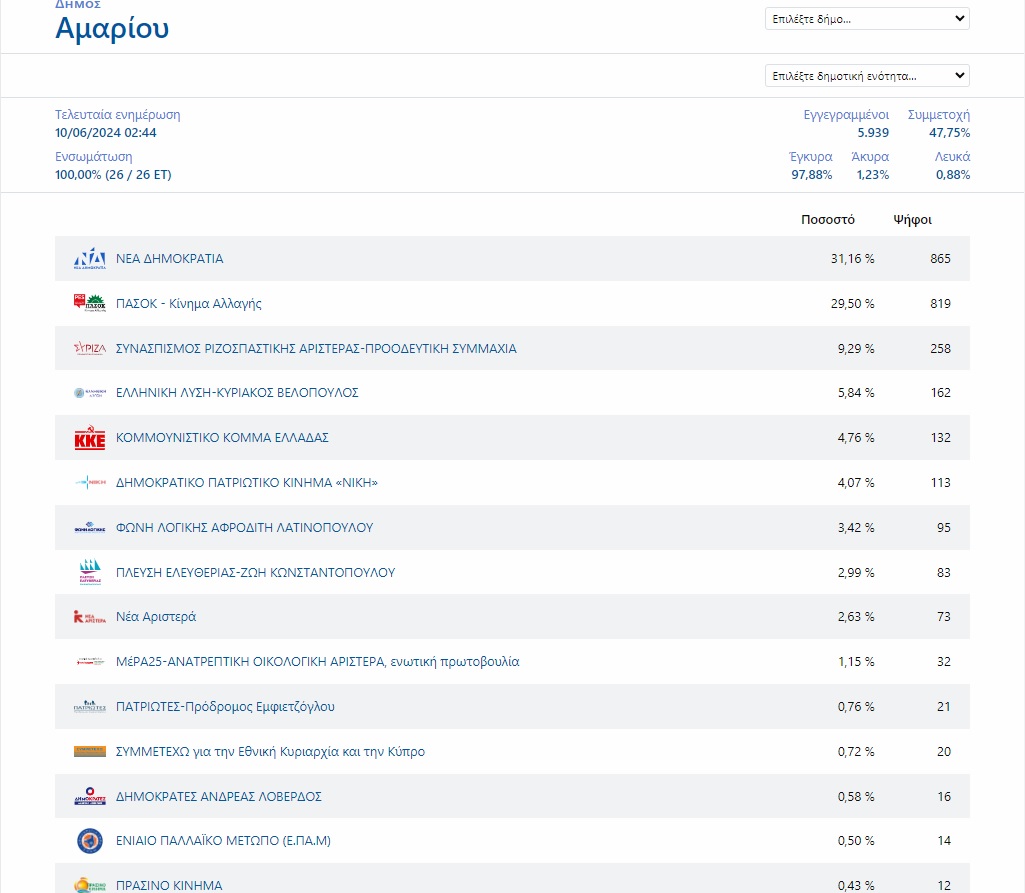Click the ΠΑΣΟΚ party logo
The width and height of the screenshot is (1025, 893).
pyautogui.click(x=90, y=303)
